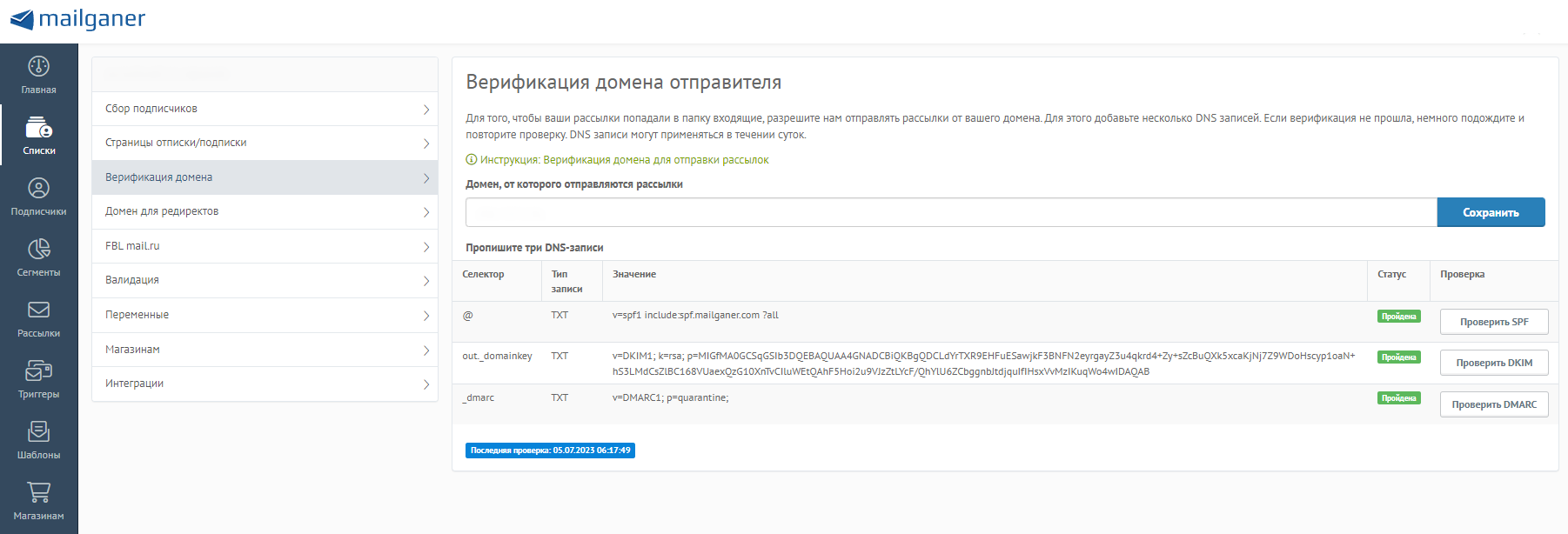1568x534 pixels.
Task: Open the Рассылки envelope icon
Action: click(x=38, y=310)
